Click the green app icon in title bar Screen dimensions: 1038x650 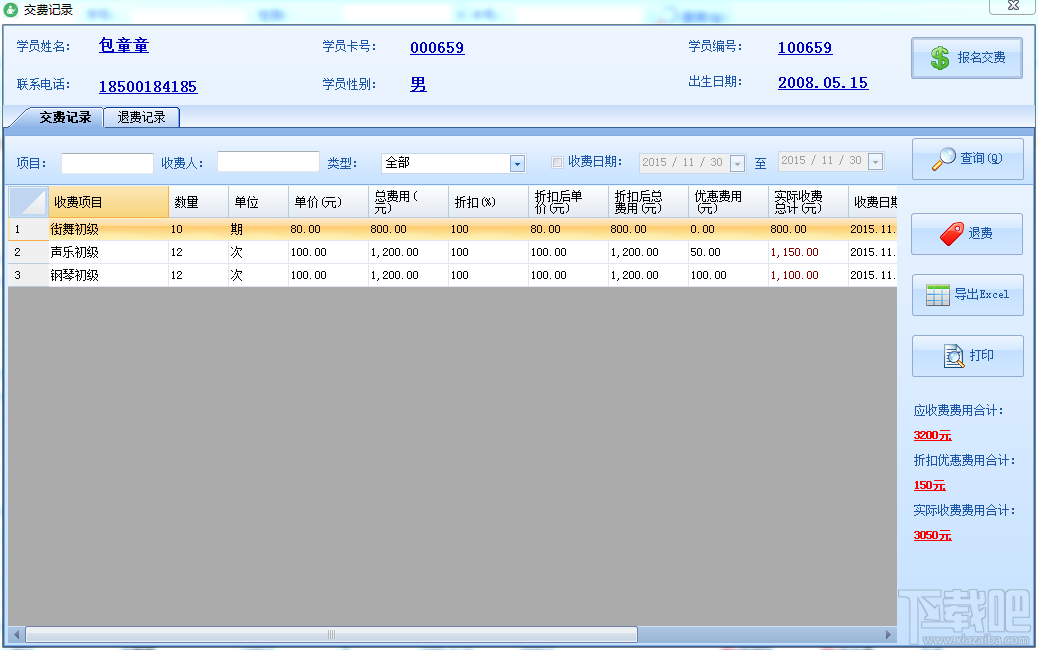11,9
